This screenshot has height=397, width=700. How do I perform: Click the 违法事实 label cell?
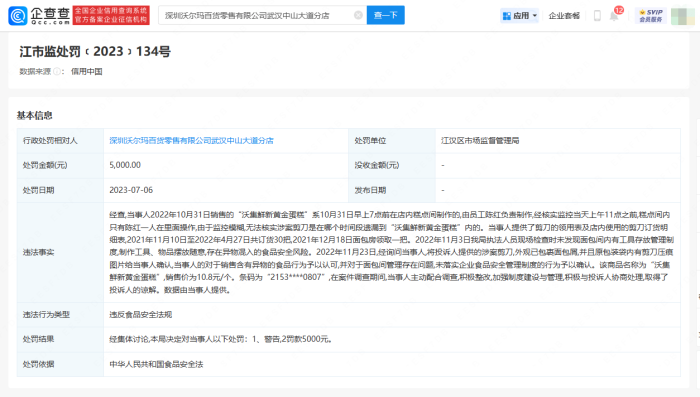click(x=60, y=252)
